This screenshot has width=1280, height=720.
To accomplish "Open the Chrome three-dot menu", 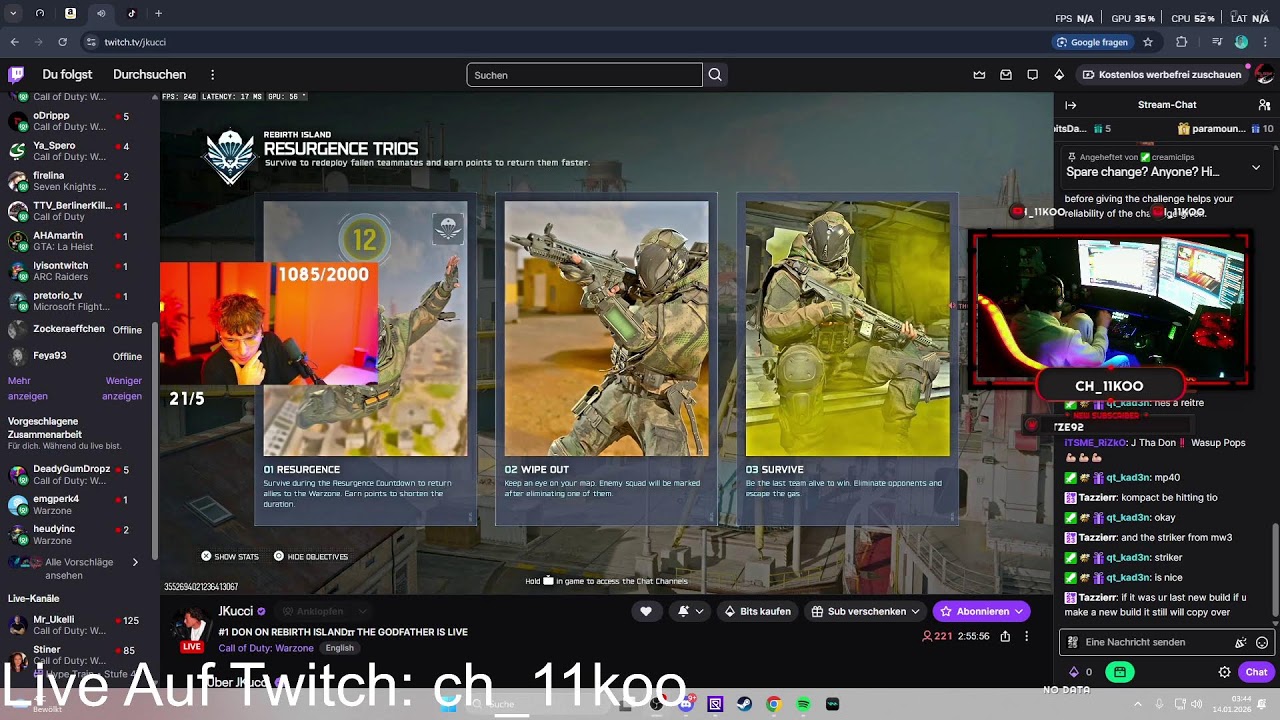I will tap(1265, 42).
